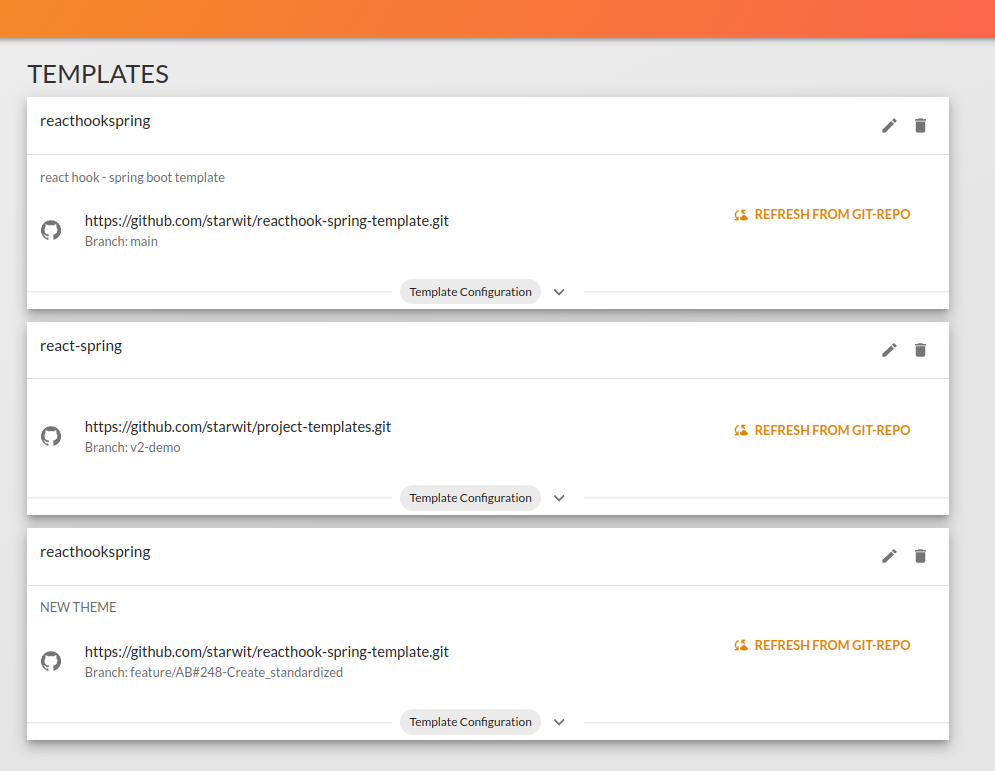Expand react-spring Template Configuration chevron
Image resolution: width=995 pixels, height=771 pixels.
559,498
